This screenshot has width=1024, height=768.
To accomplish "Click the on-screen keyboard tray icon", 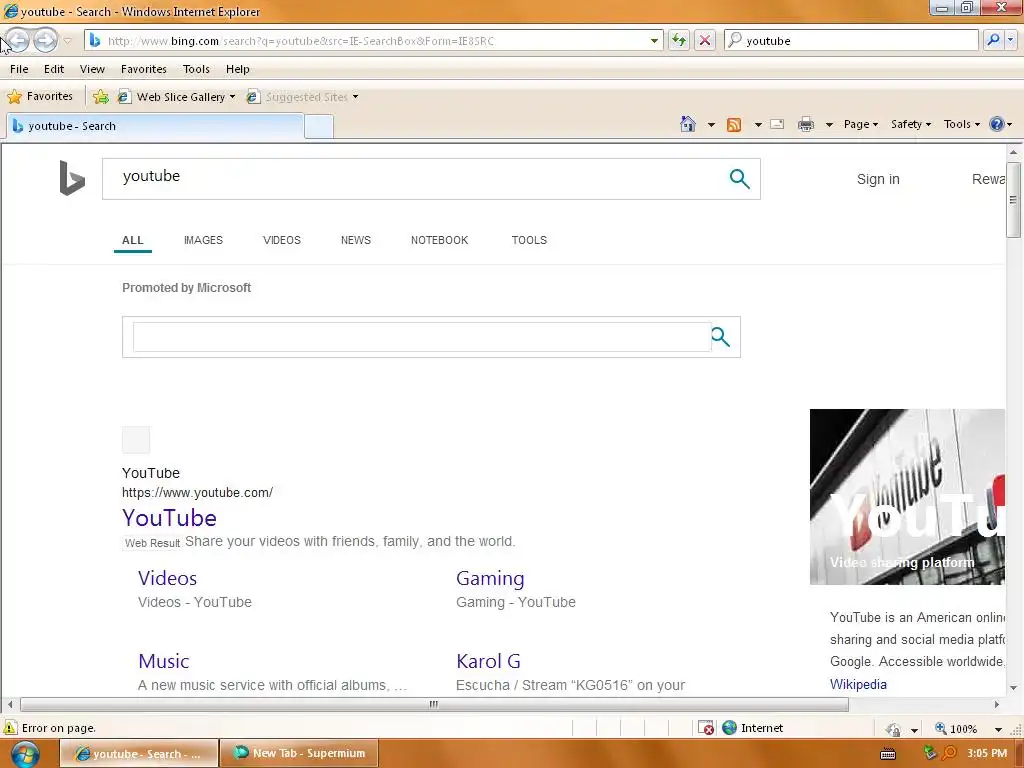I will pyautogui.click(x=888, y=754).
